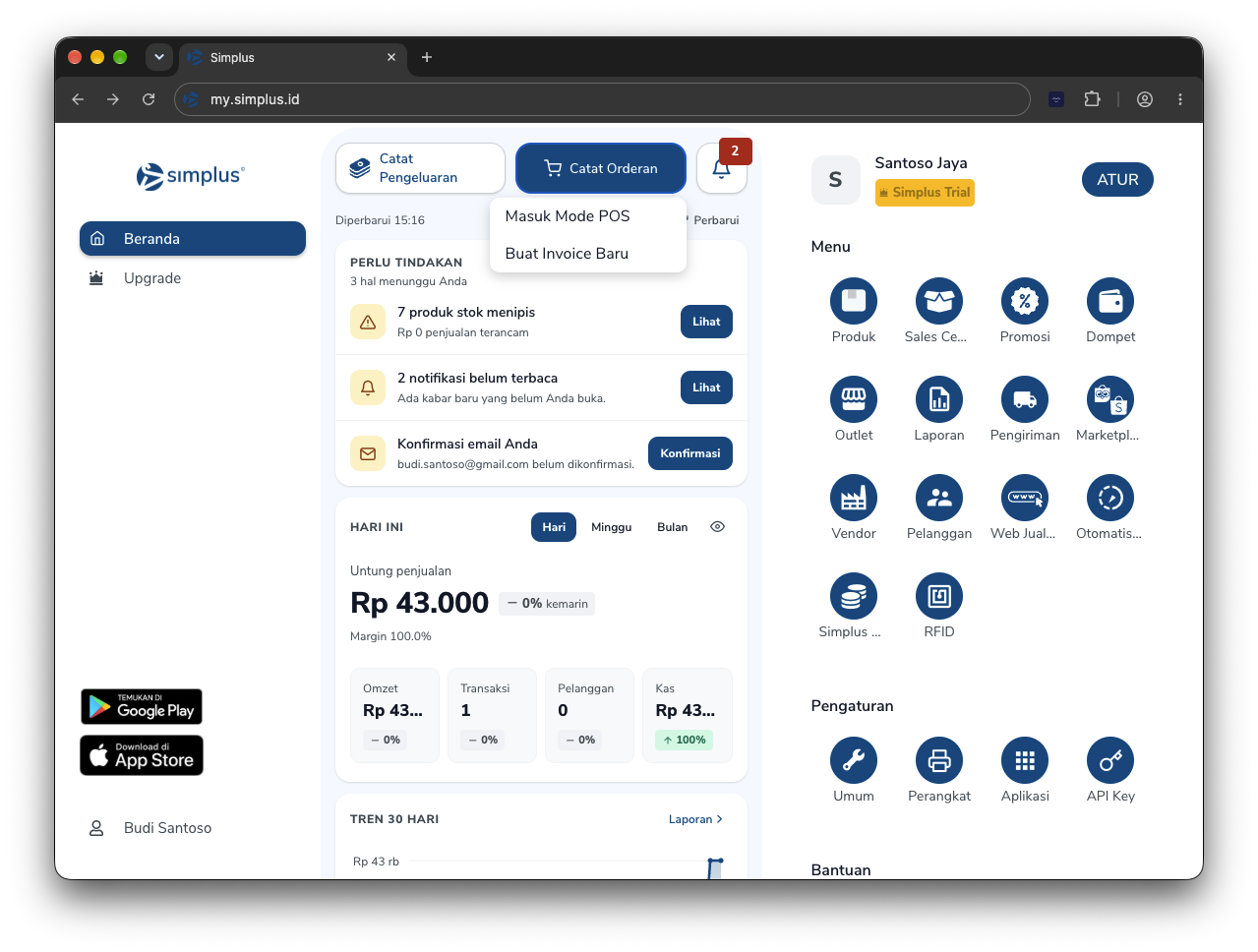Open the Dompet wallet icon
Viewport: 1258px width, 952px height.
(x=1109, y=301)
